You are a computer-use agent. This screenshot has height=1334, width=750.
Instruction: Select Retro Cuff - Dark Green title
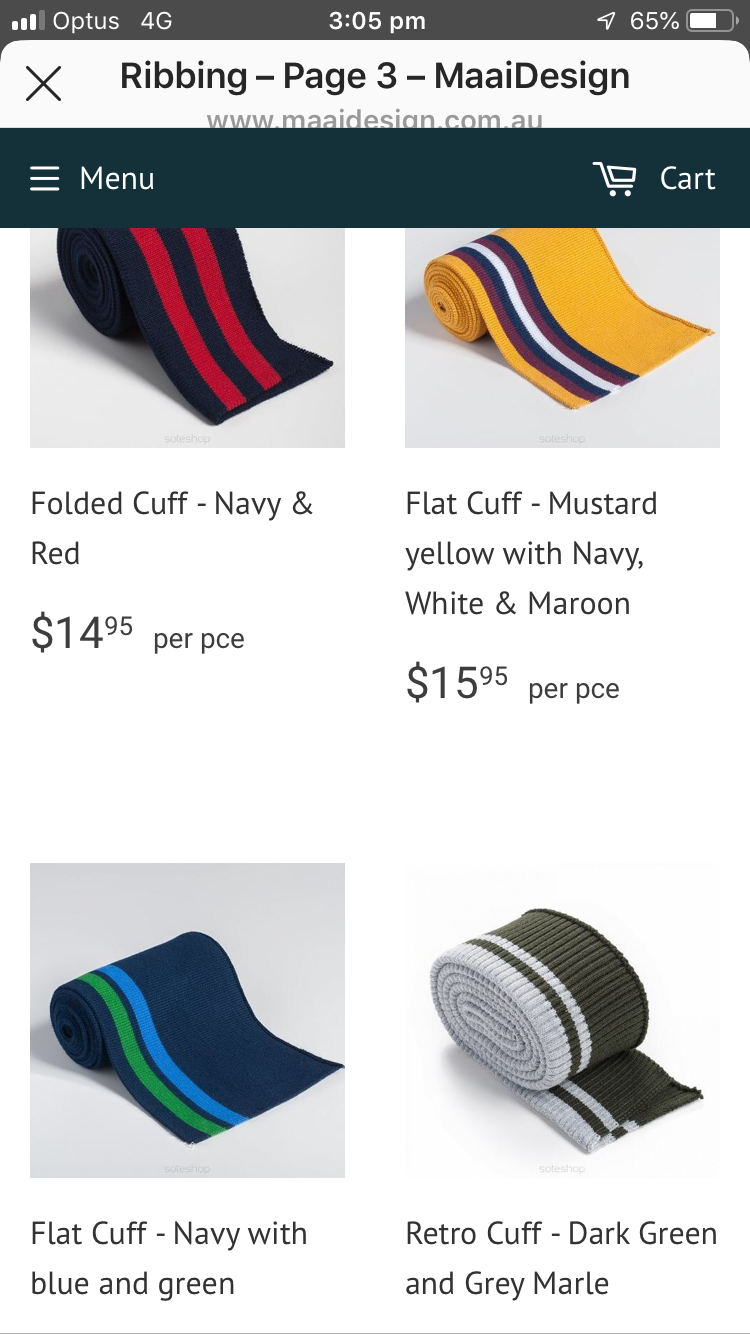561,1258
